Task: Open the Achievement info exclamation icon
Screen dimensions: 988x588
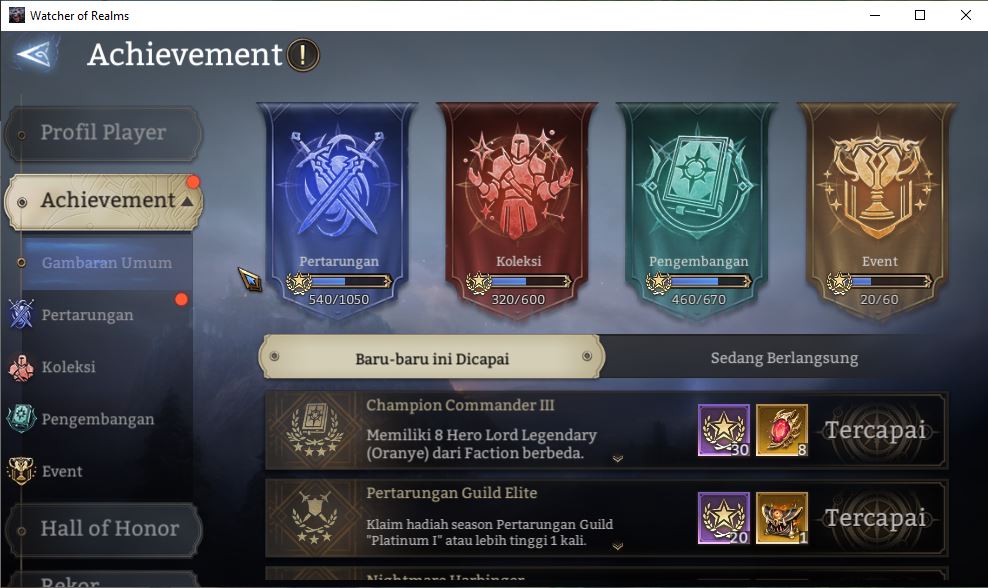Action: [x=303, y=55]
